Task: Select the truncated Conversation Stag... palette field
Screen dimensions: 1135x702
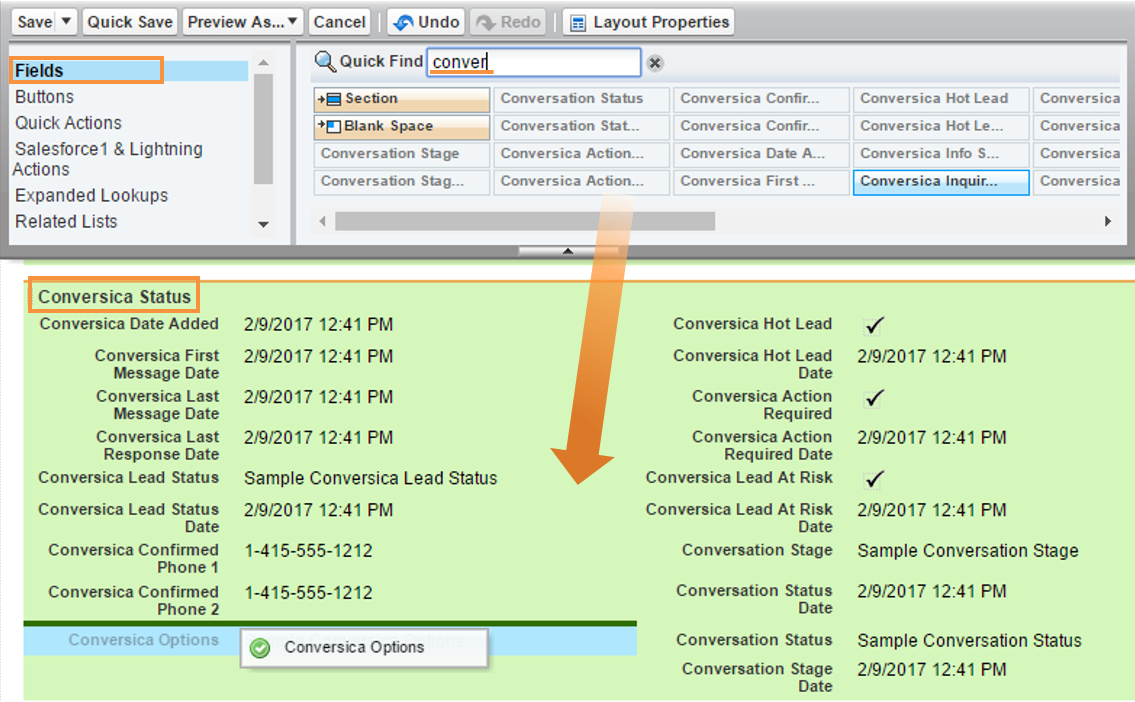Action: [x=402, y=181]
